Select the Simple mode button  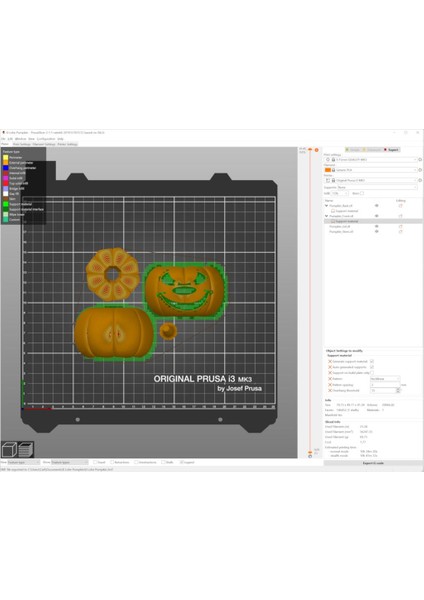click(353, 150)
